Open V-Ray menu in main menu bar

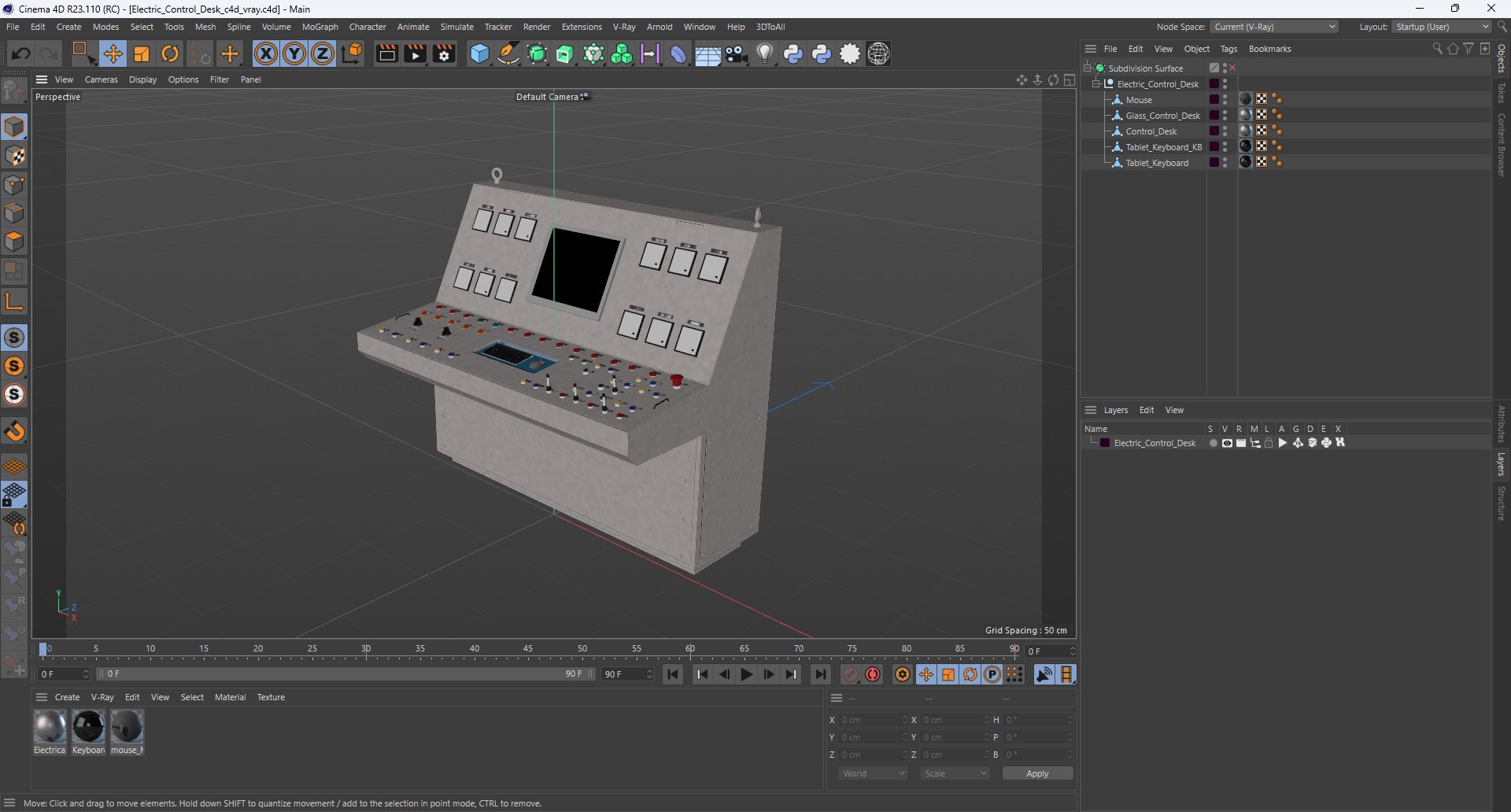click(x=624, y=27)
